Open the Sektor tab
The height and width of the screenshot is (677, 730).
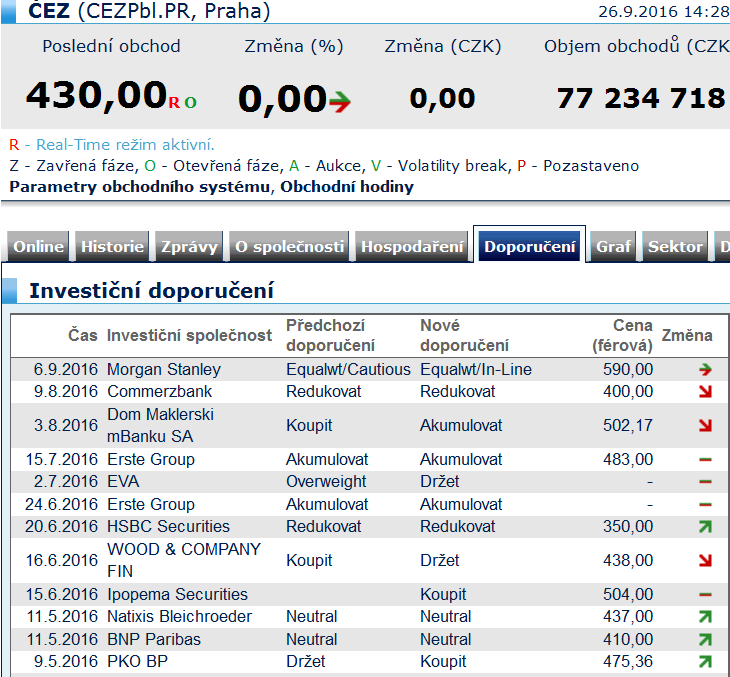pyautogui.click(x=675, y=246)
